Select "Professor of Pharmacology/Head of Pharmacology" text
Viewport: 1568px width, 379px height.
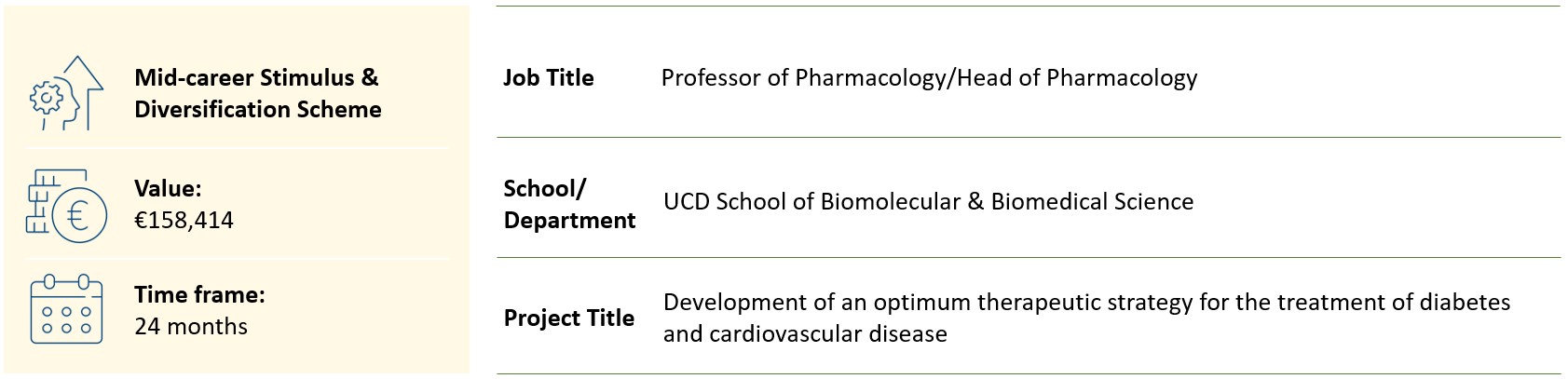pos(929,77)
